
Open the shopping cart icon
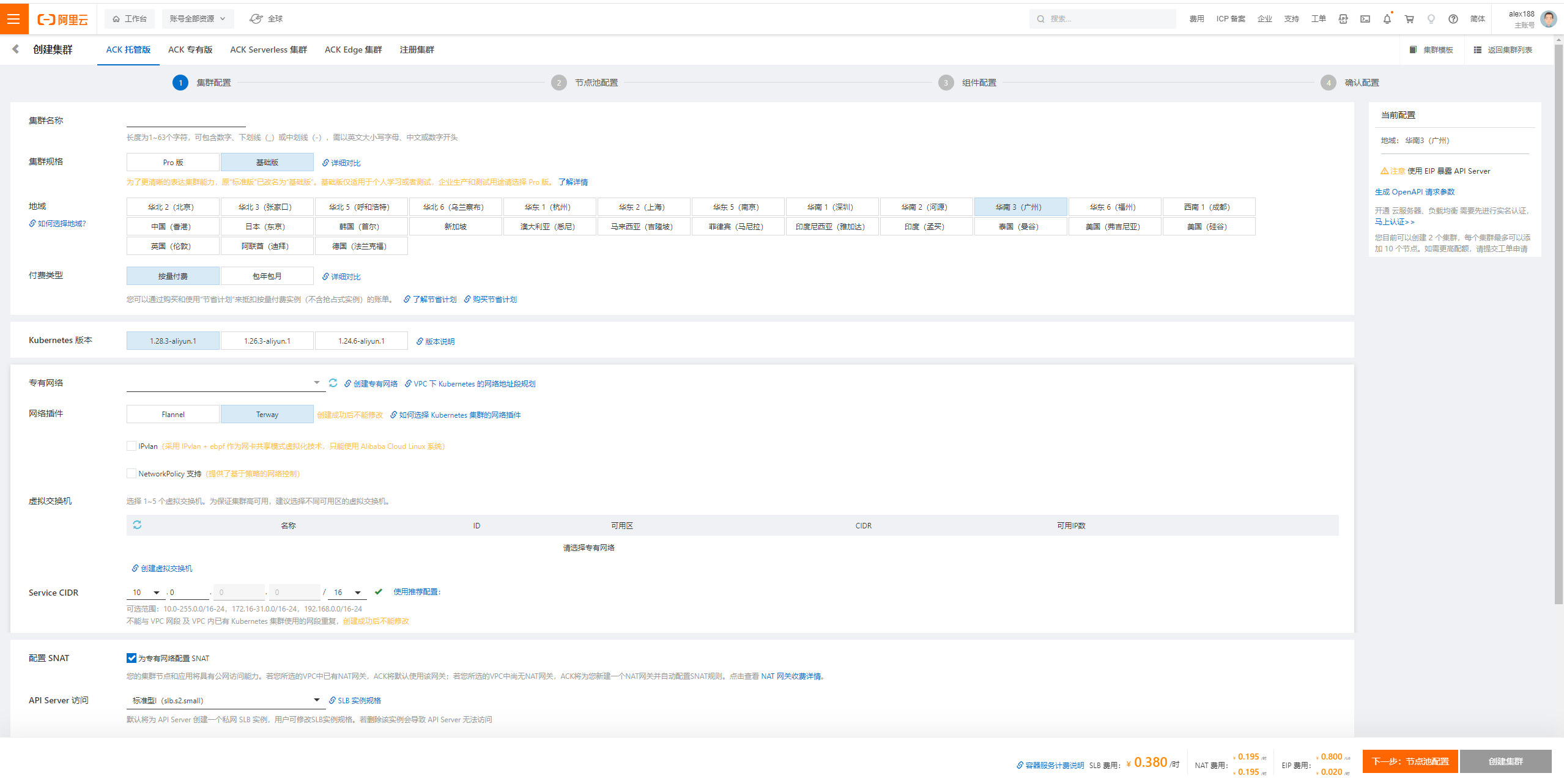[x=1409, y=19]
